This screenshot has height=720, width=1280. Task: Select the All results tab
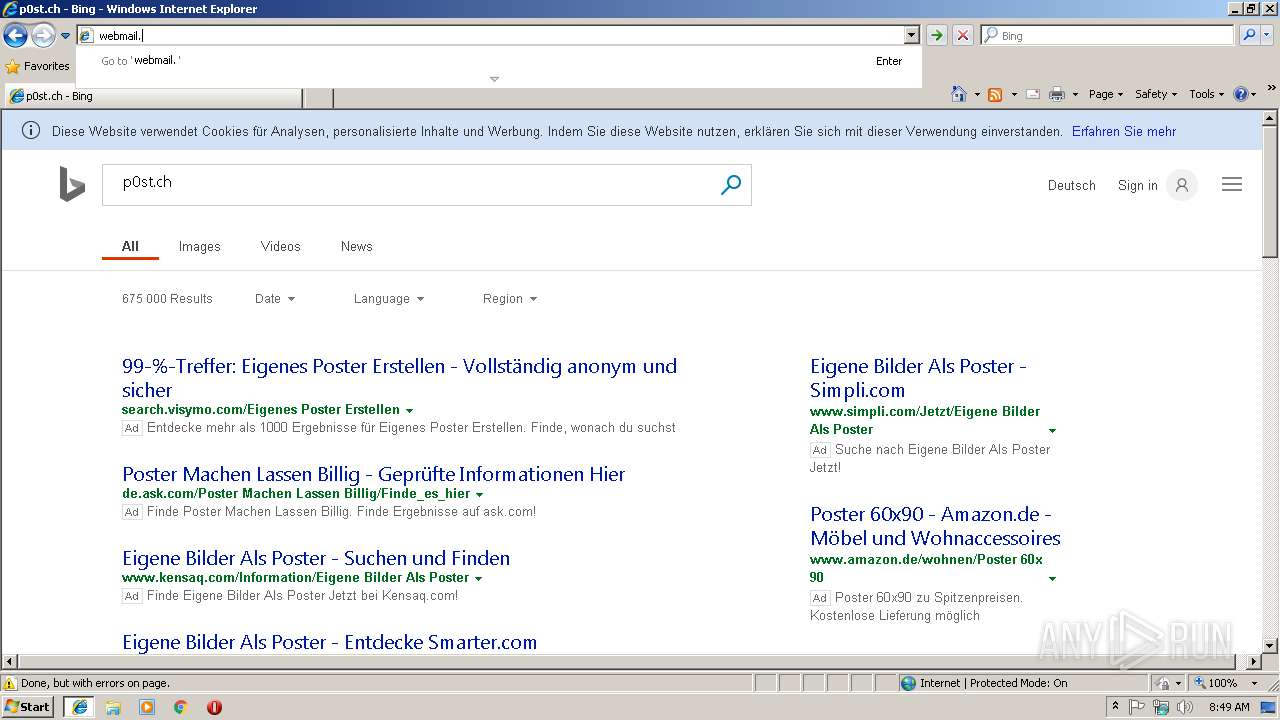(130, 246)
